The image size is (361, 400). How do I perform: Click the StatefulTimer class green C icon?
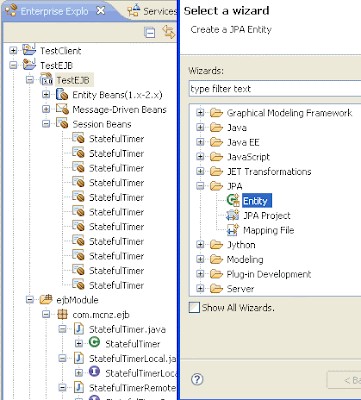coord(95,343)
